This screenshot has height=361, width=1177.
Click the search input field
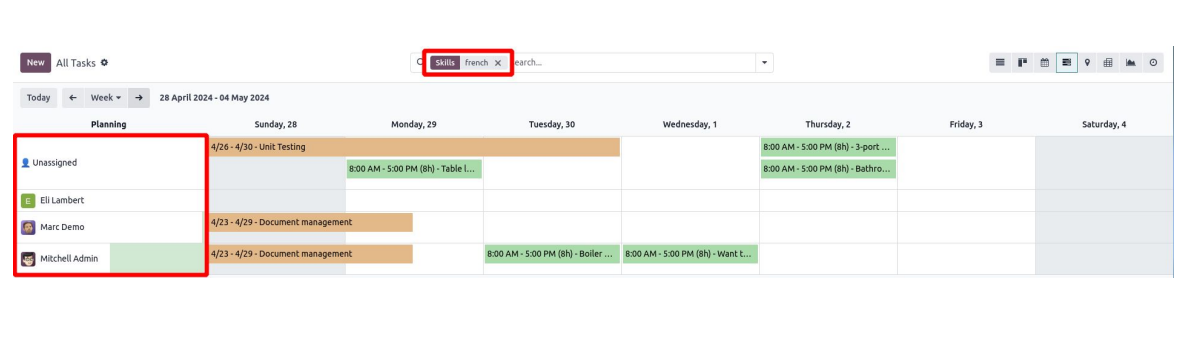point(632,63)
